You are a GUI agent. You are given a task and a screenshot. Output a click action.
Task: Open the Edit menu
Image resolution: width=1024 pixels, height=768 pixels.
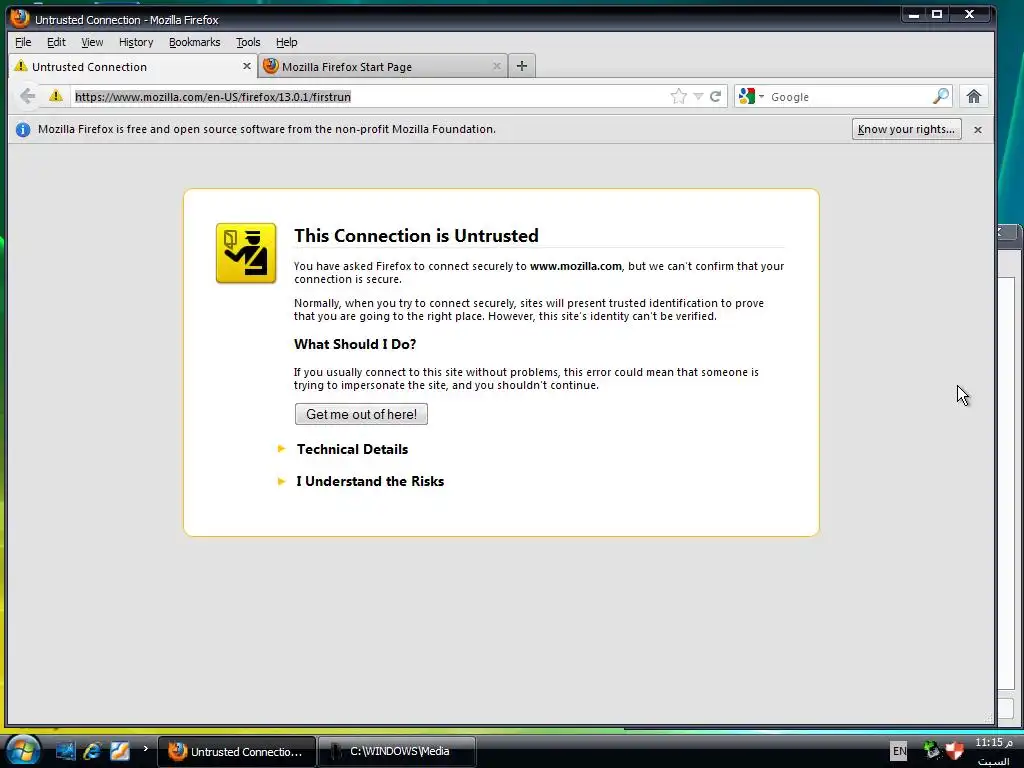56,42
